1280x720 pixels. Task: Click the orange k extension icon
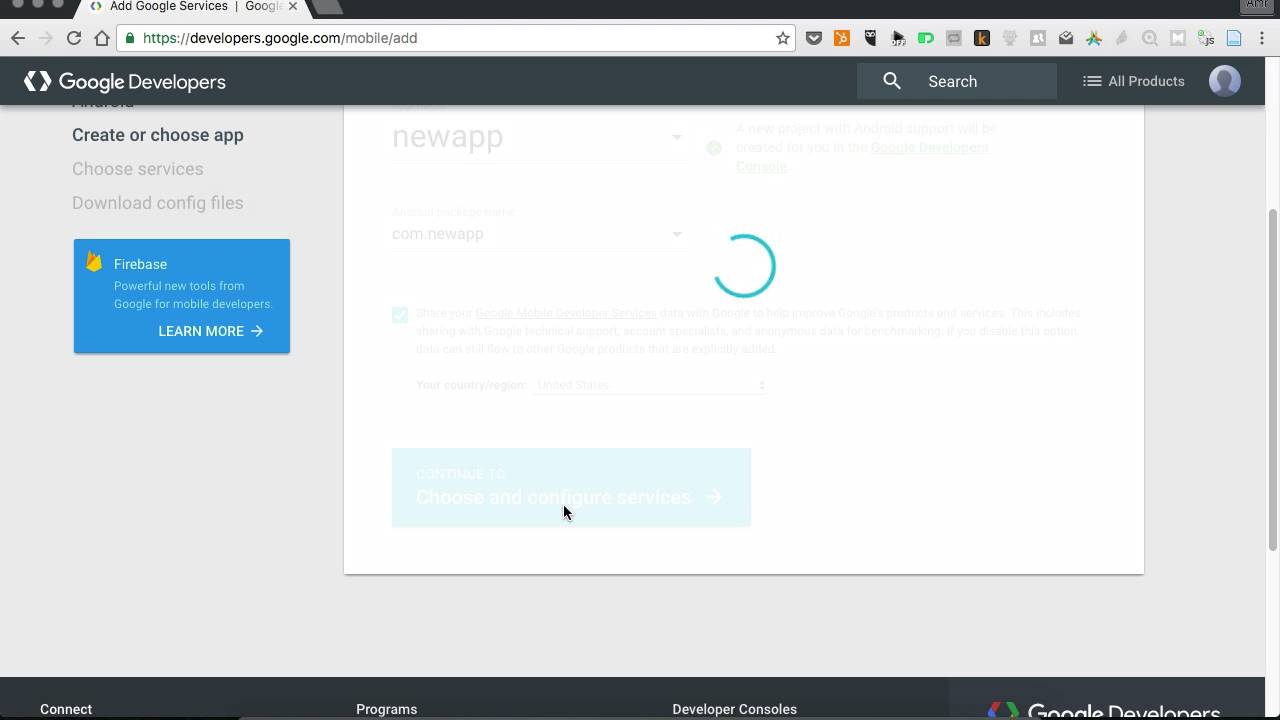click(x=982, y=38)
